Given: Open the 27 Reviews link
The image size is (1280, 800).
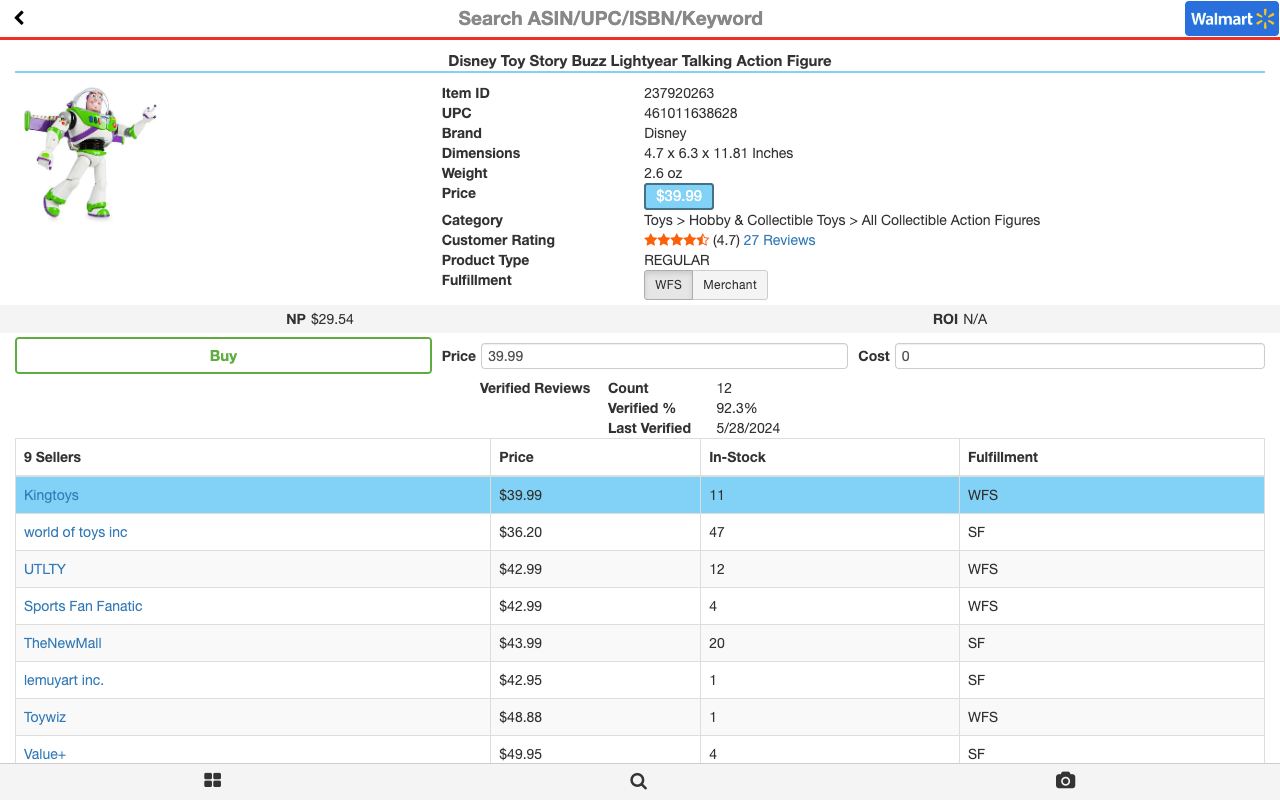Looking at the screenshot, I should 779,240.
